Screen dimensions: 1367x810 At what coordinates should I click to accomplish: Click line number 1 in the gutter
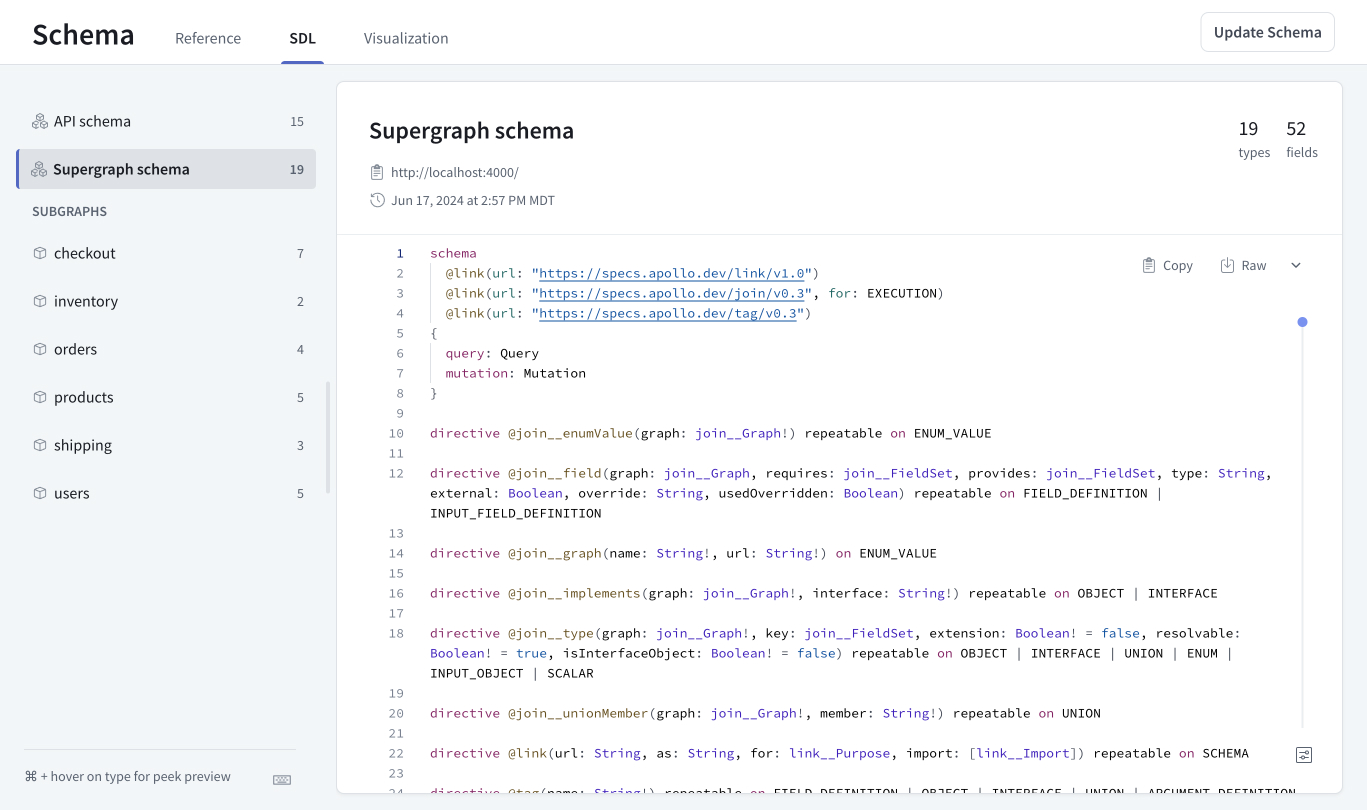400,253
